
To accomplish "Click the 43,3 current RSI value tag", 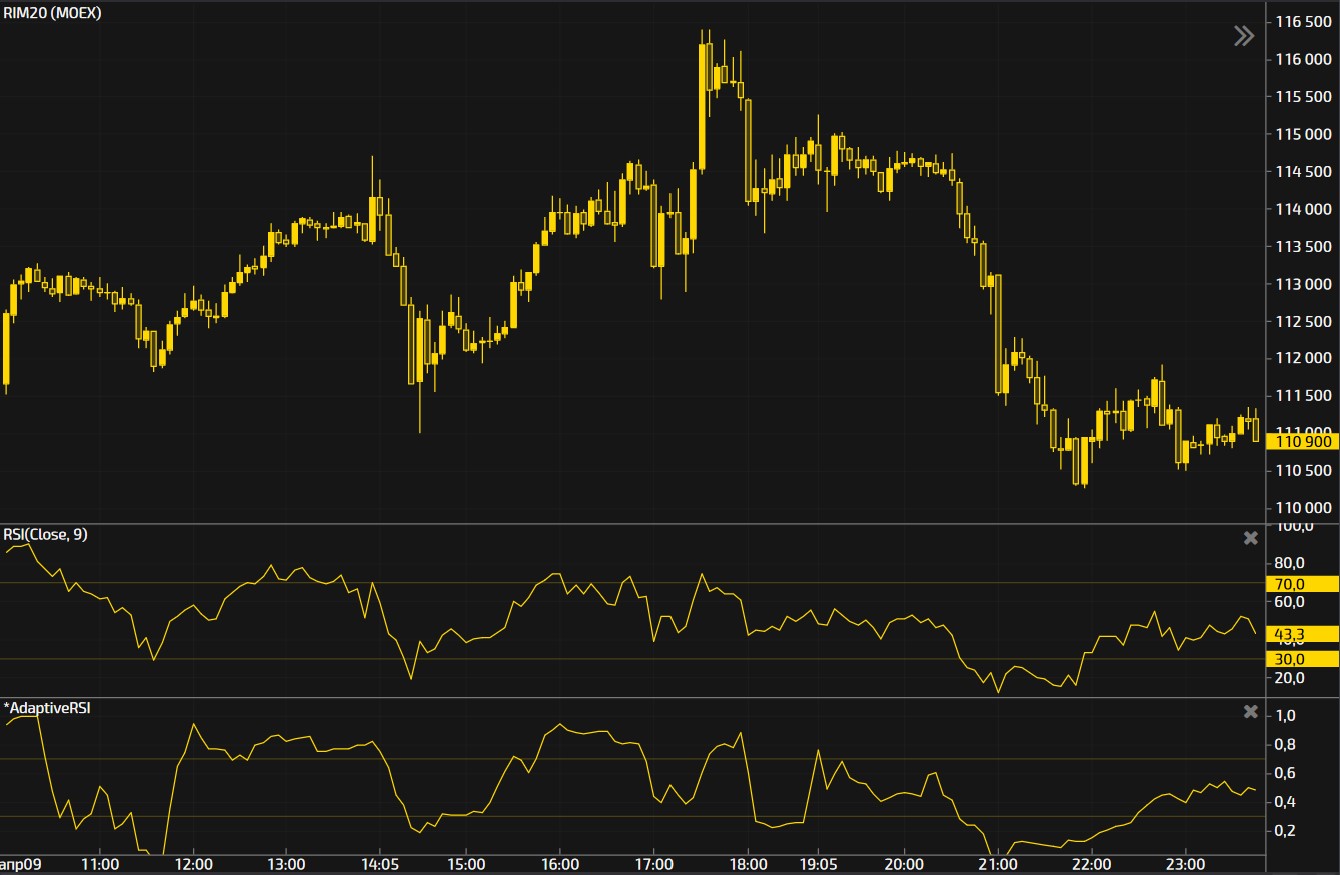I will point(1302,634).
